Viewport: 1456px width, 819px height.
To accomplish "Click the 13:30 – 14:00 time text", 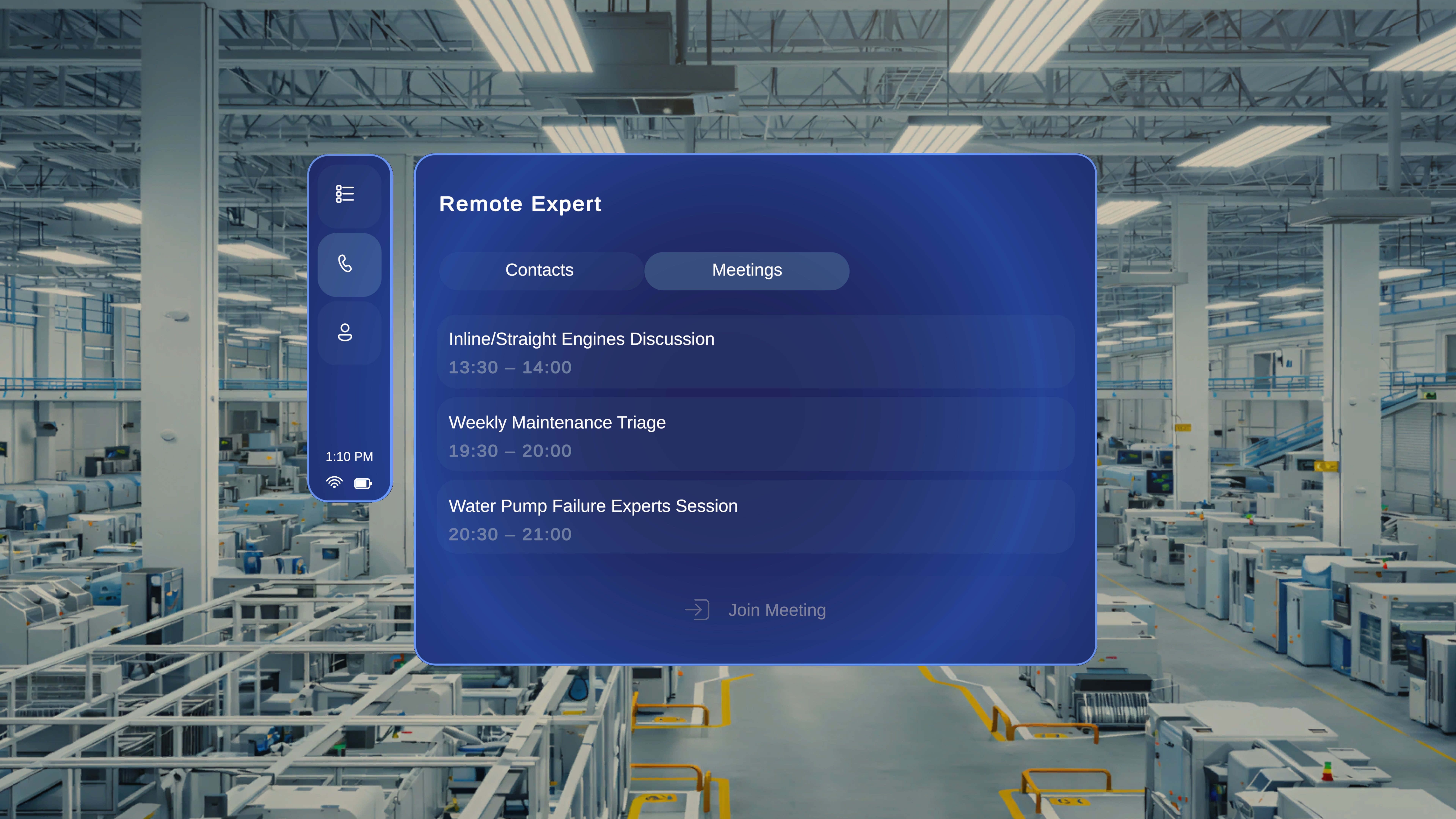I will pos(510,367).
